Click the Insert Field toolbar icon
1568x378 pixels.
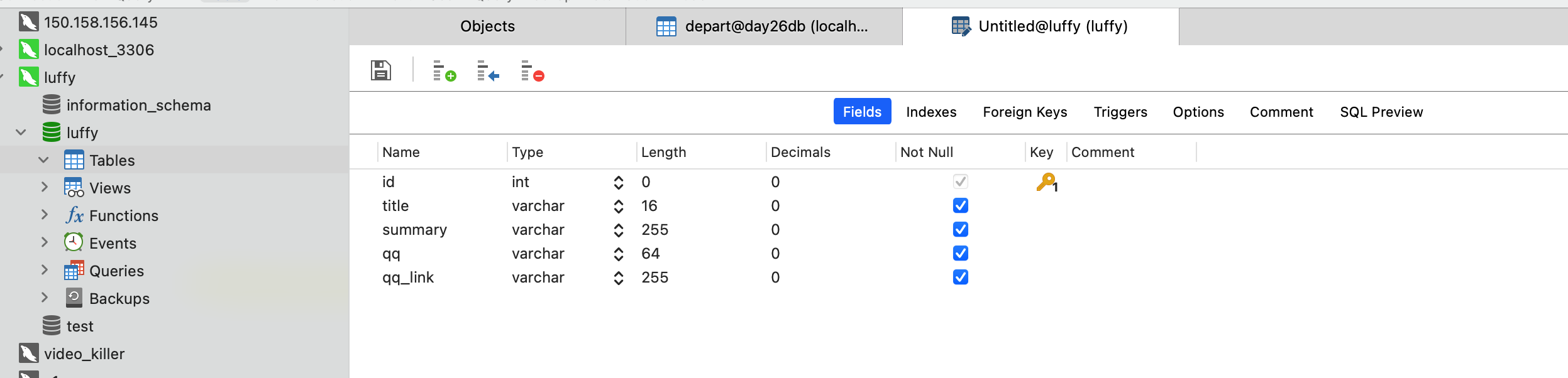(488, 71)
